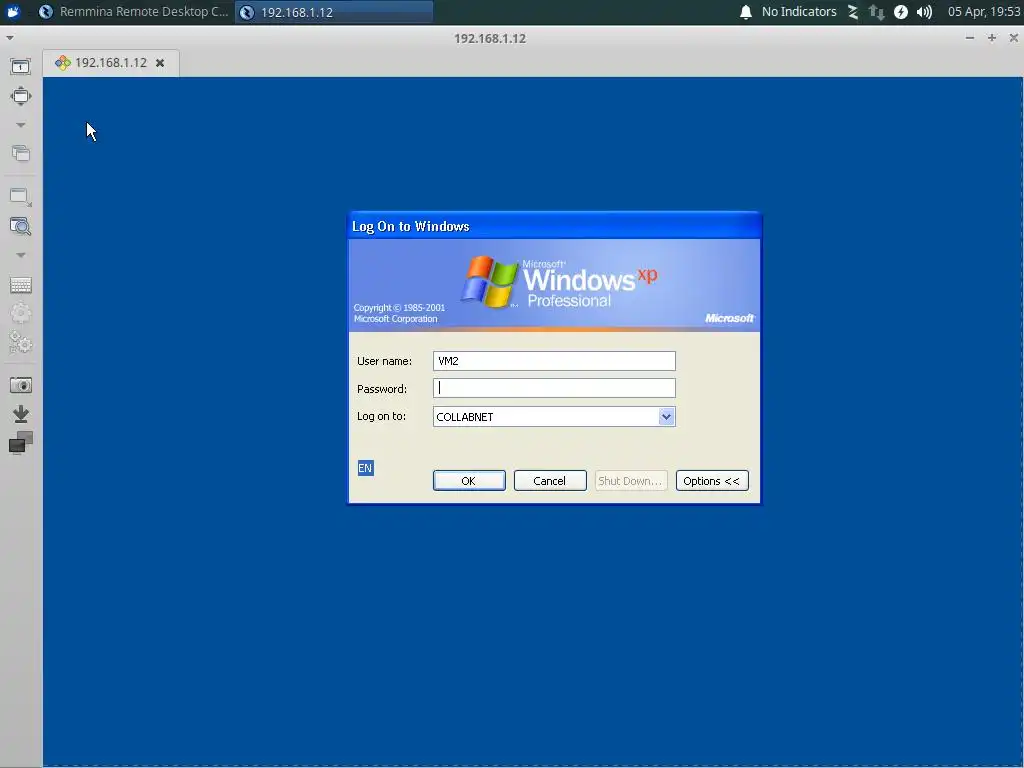
Task: Open the Log on to COLLABNET dropdown
Action: tap(666, 417)
